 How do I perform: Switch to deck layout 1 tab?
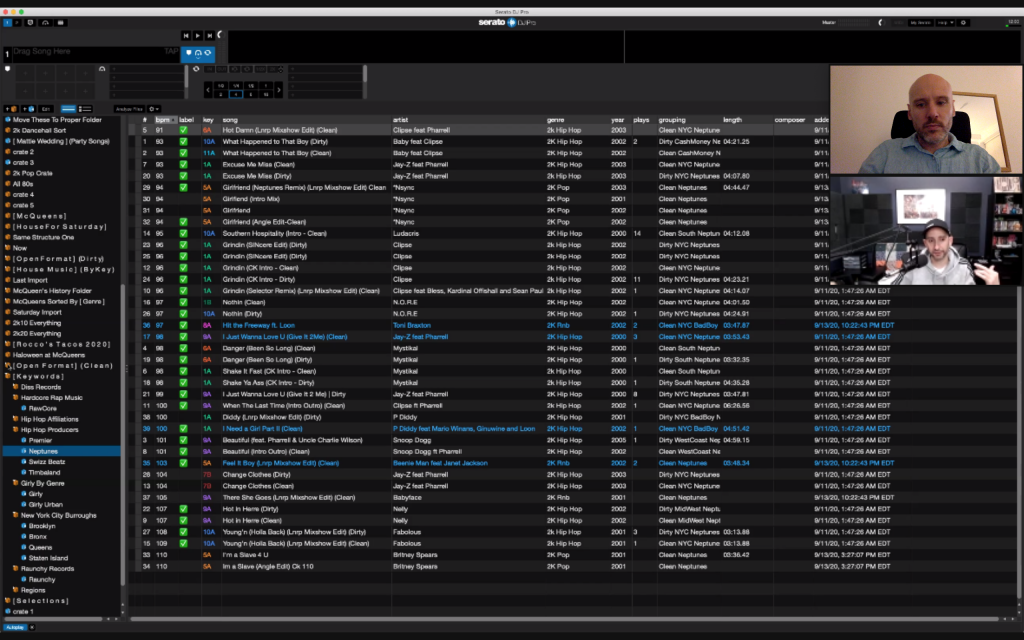[8, 22]
